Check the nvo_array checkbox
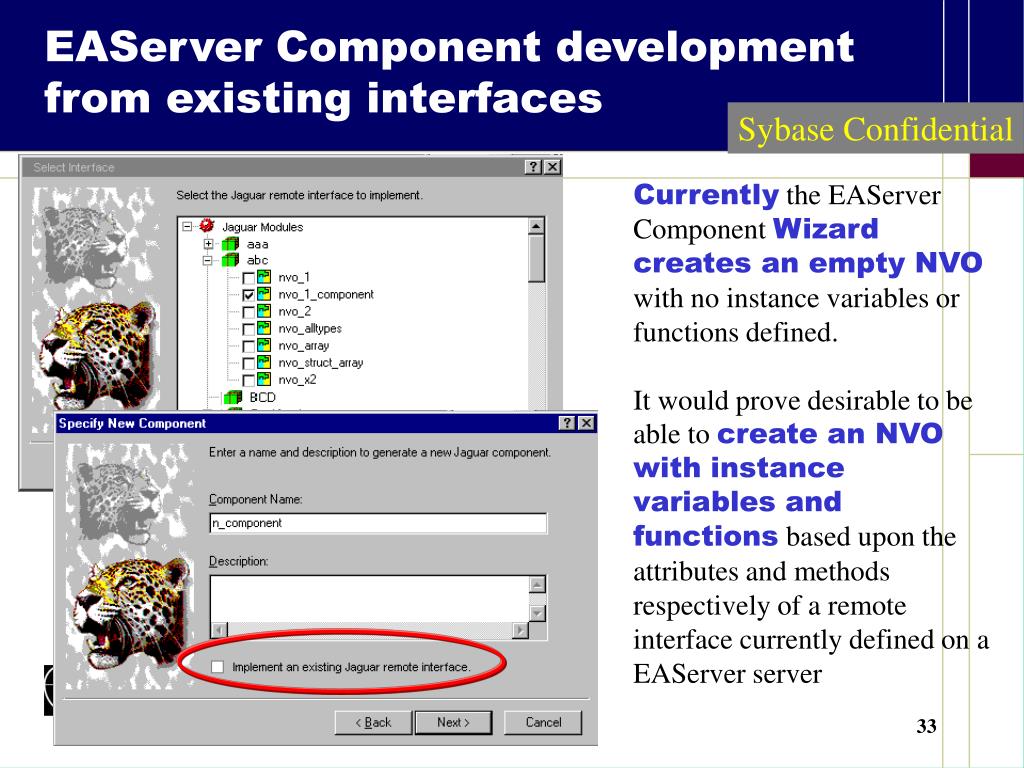The height and width of the screenshot is (768, 1024). (248, 346)
